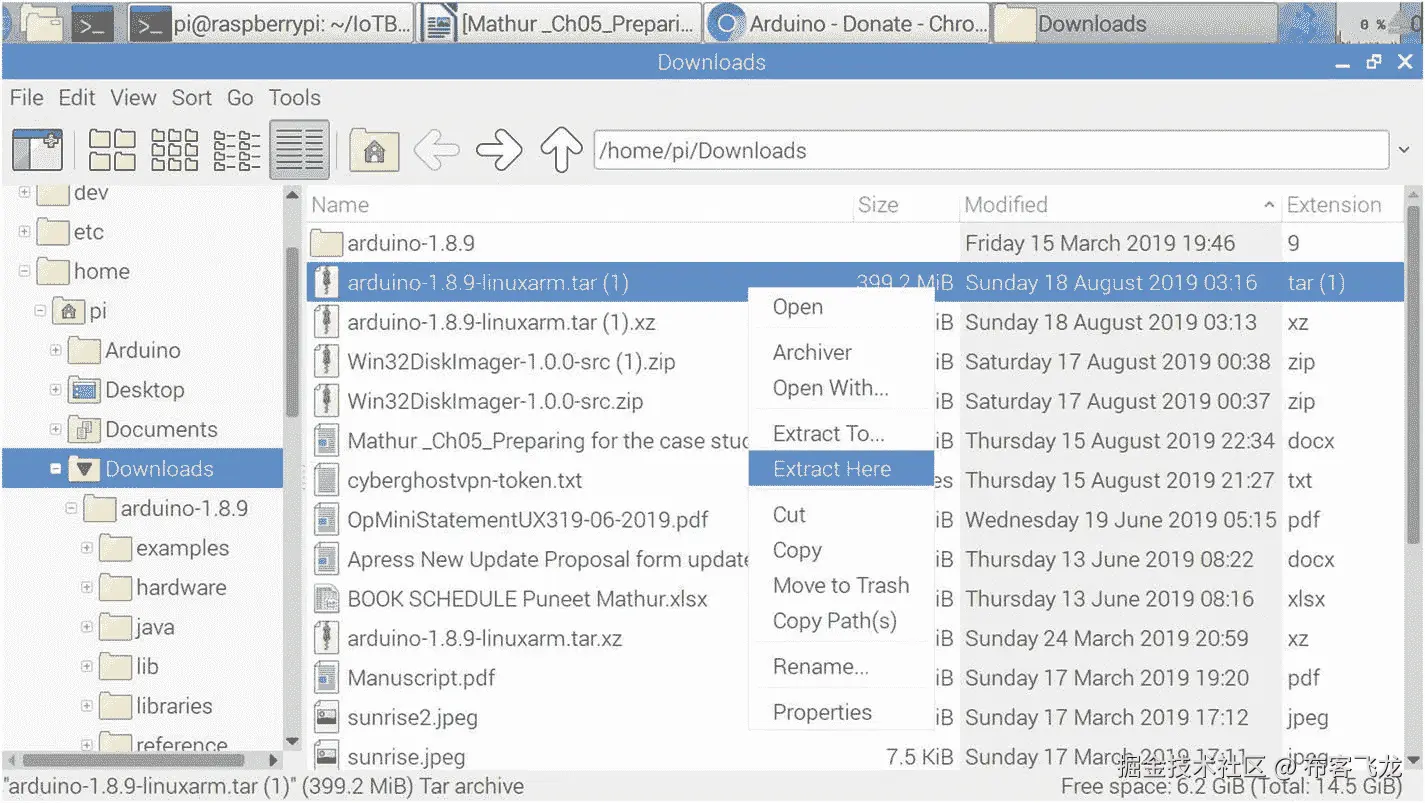The image size is (1425, 803).
Task: Sort by the Modified column header
Action: click(1120, 205)
